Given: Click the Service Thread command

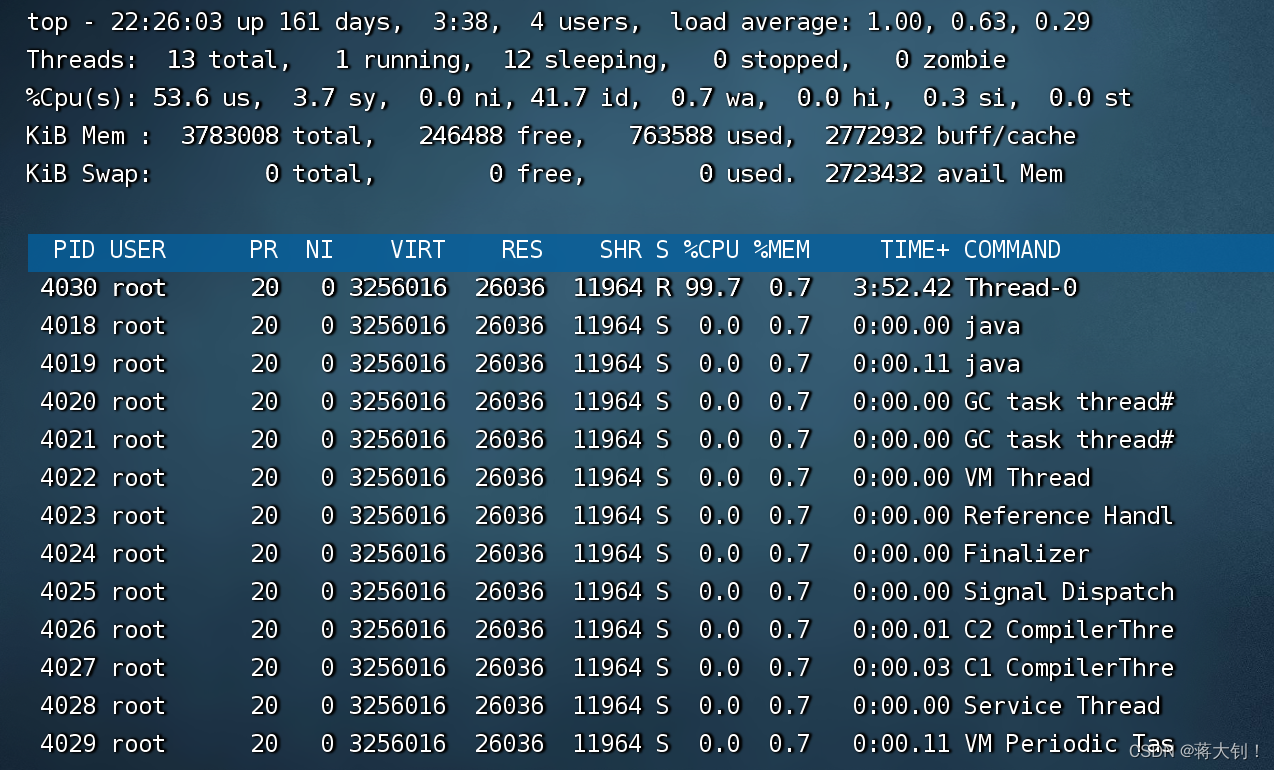Looking at the screenshot, I should (1062, 706).
